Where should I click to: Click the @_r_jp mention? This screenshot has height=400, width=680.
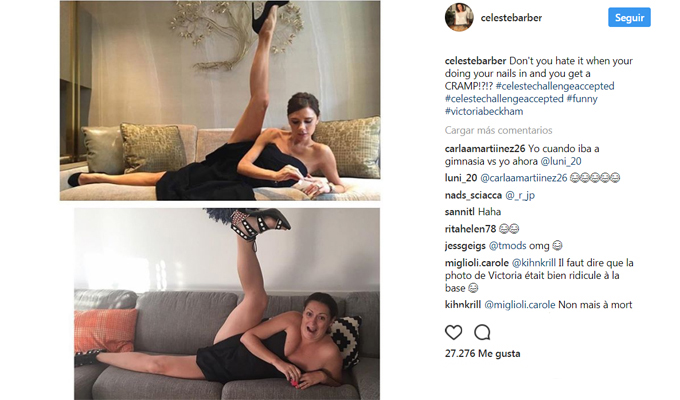coord(520,195)
